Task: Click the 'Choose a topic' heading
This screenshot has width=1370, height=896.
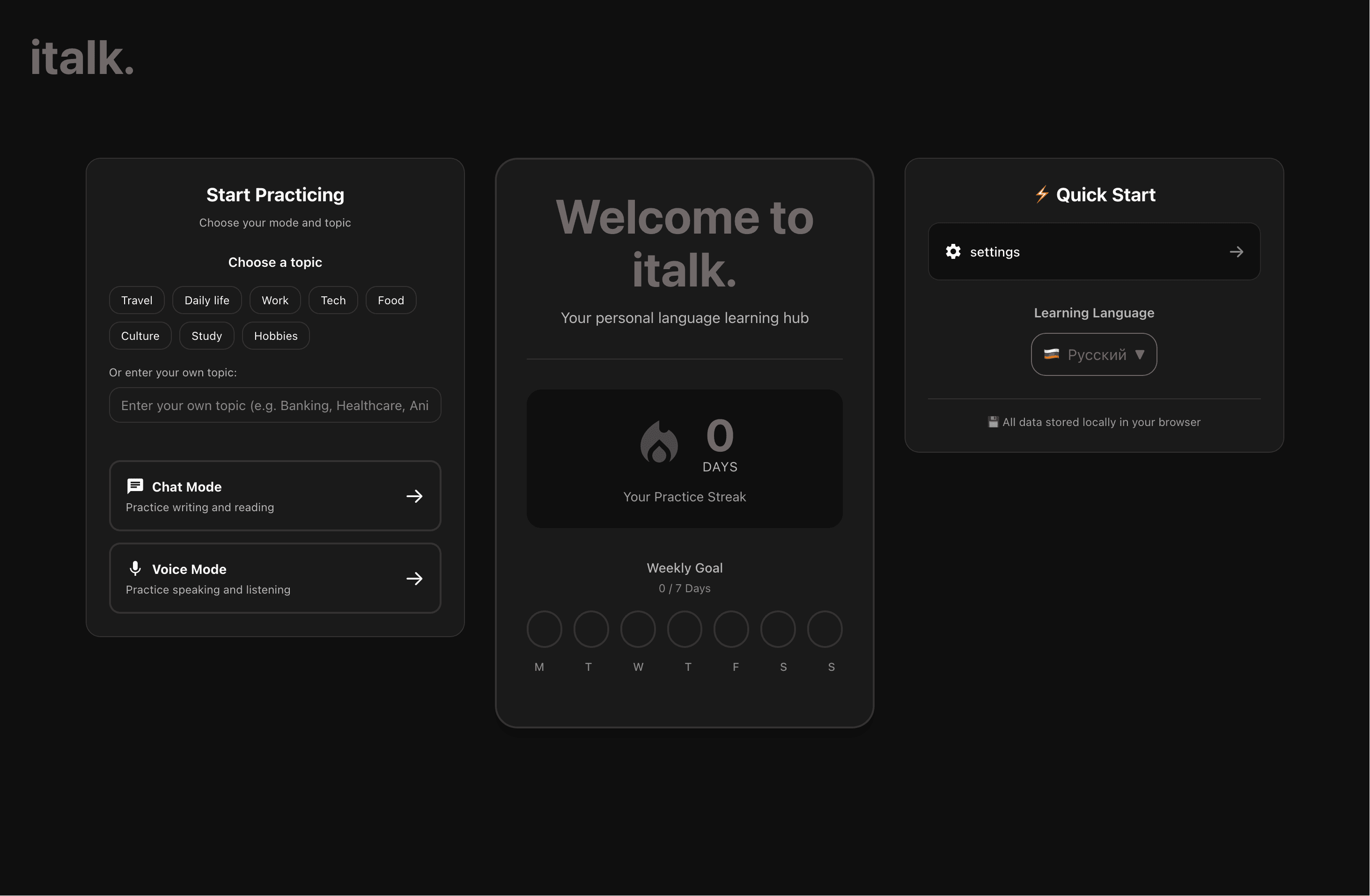Action: point(275,263)
